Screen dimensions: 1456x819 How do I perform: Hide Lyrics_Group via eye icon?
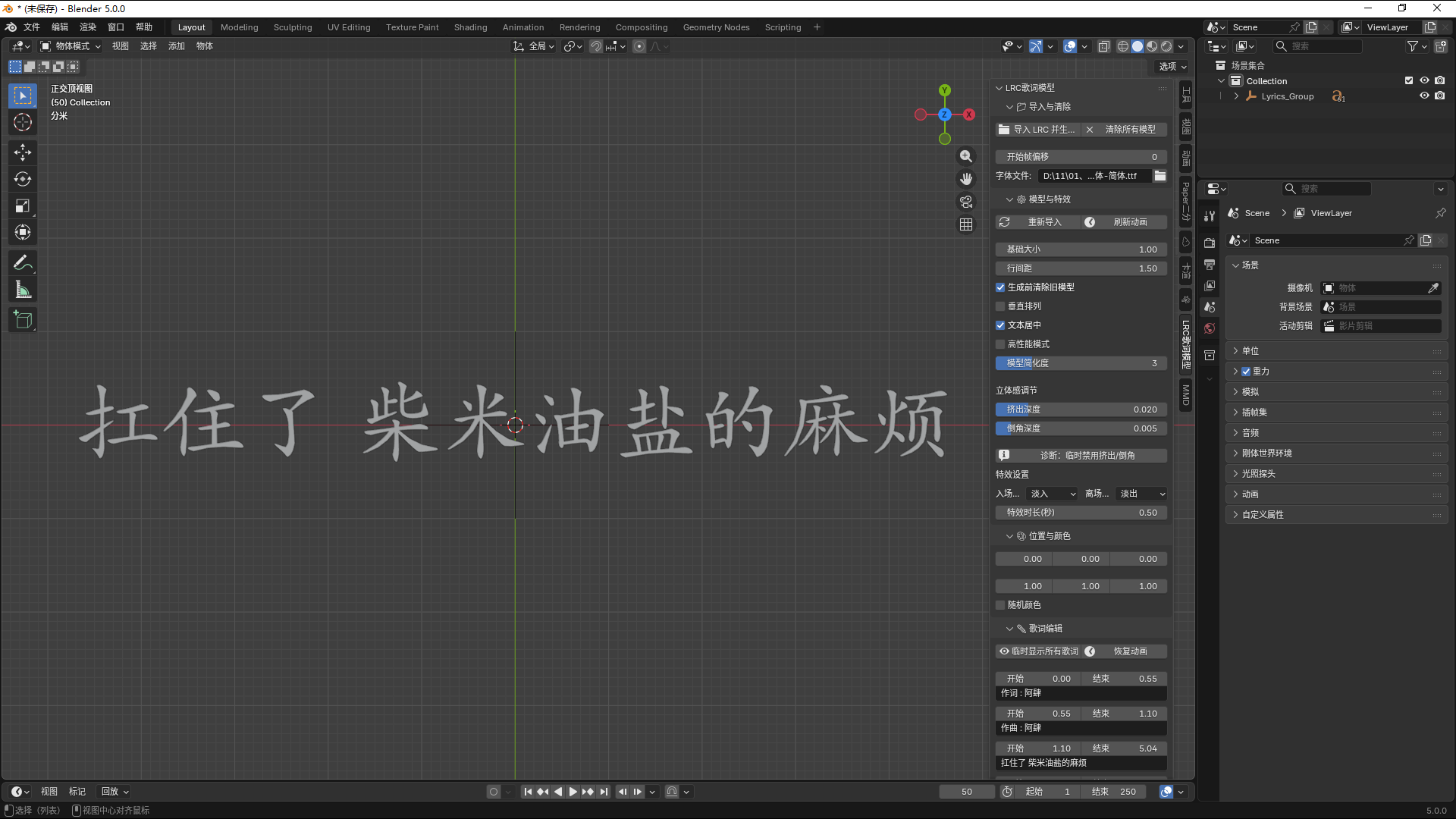click(1424, 96)
